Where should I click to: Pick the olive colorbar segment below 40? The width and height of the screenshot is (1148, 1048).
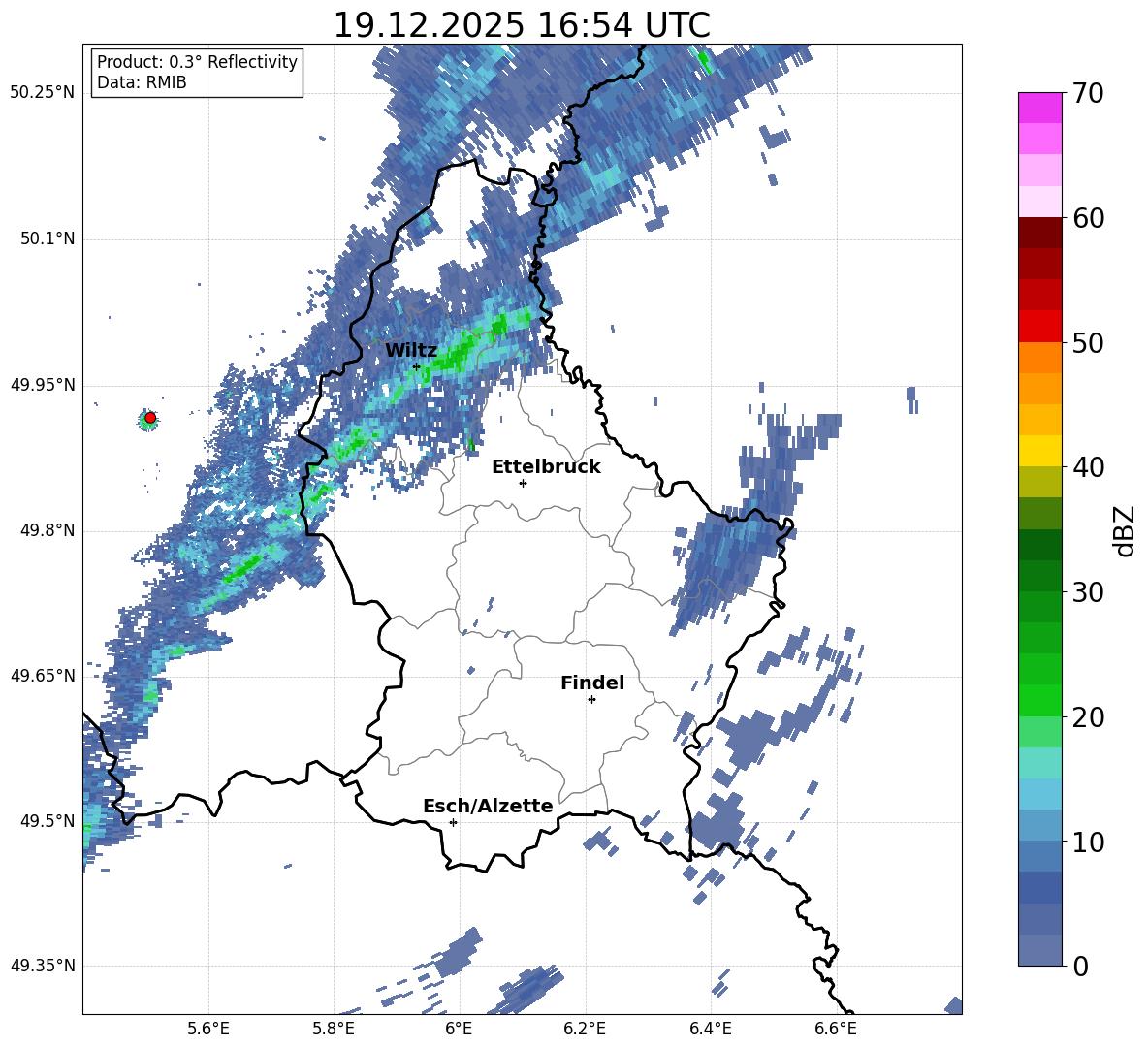pos(1039,482)
